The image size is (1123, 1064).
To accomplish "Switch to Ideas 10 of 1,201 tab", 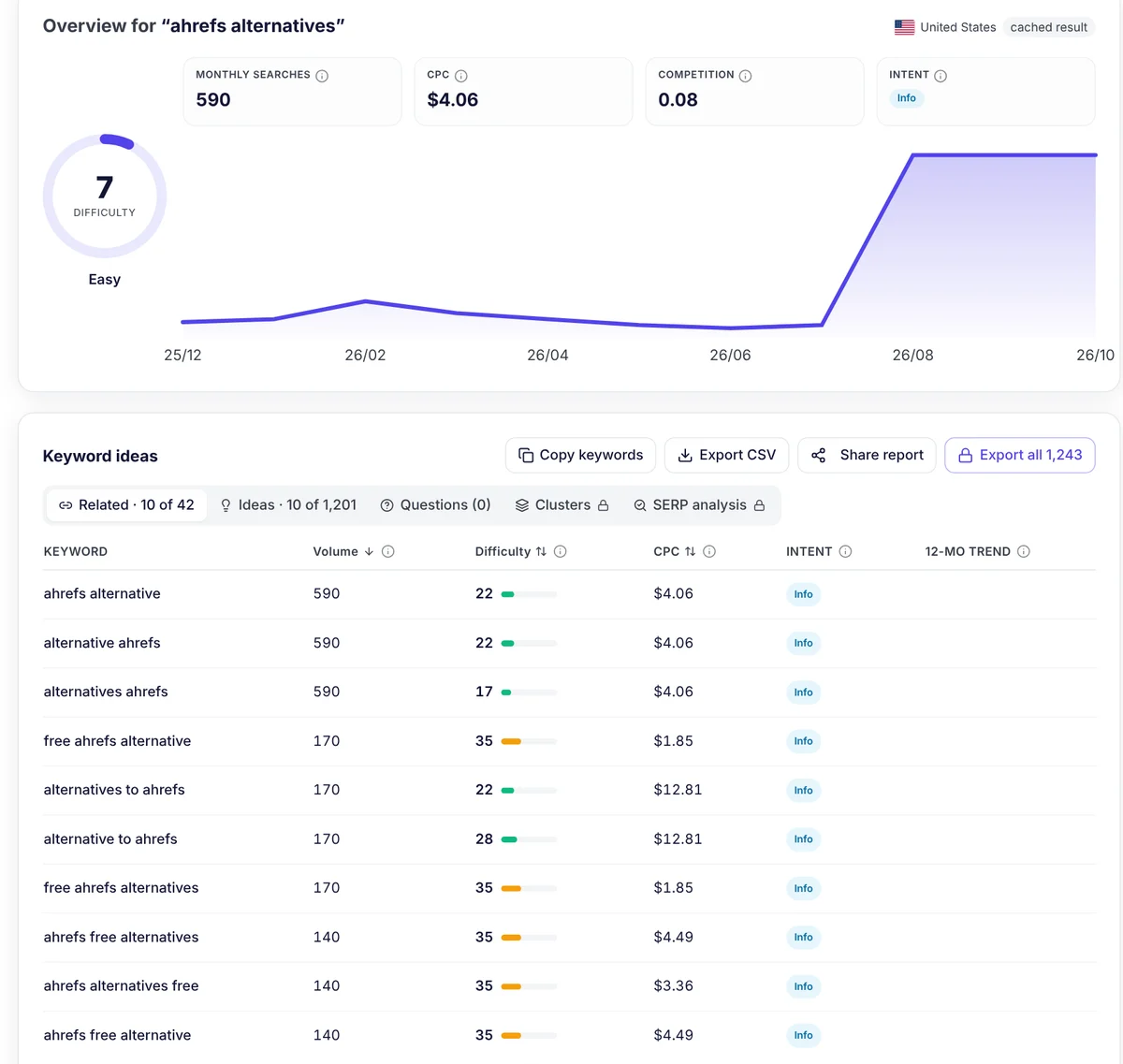I will (x=288, y=505).
